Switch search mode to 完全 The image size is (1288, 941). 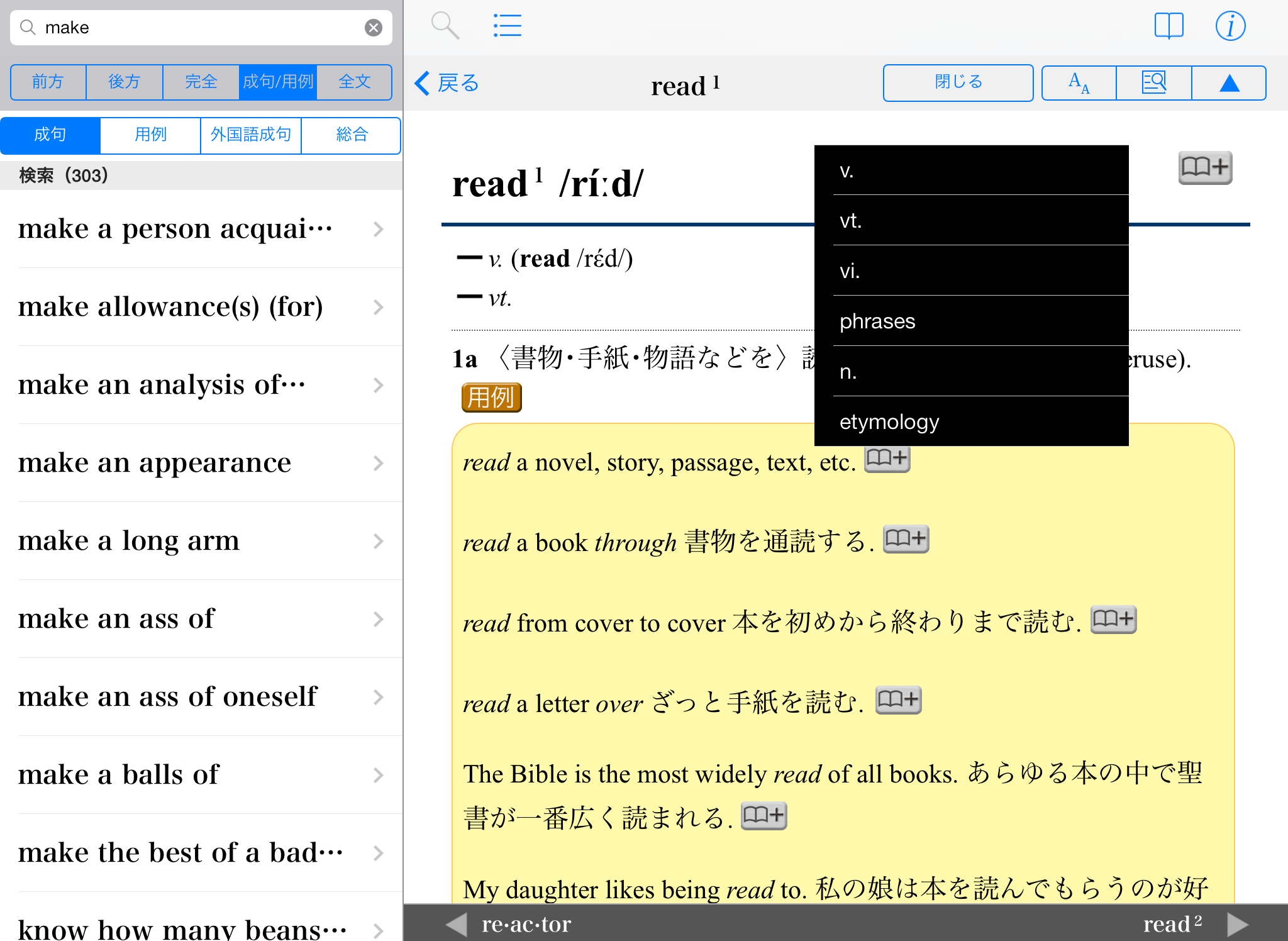click(201, 82)
